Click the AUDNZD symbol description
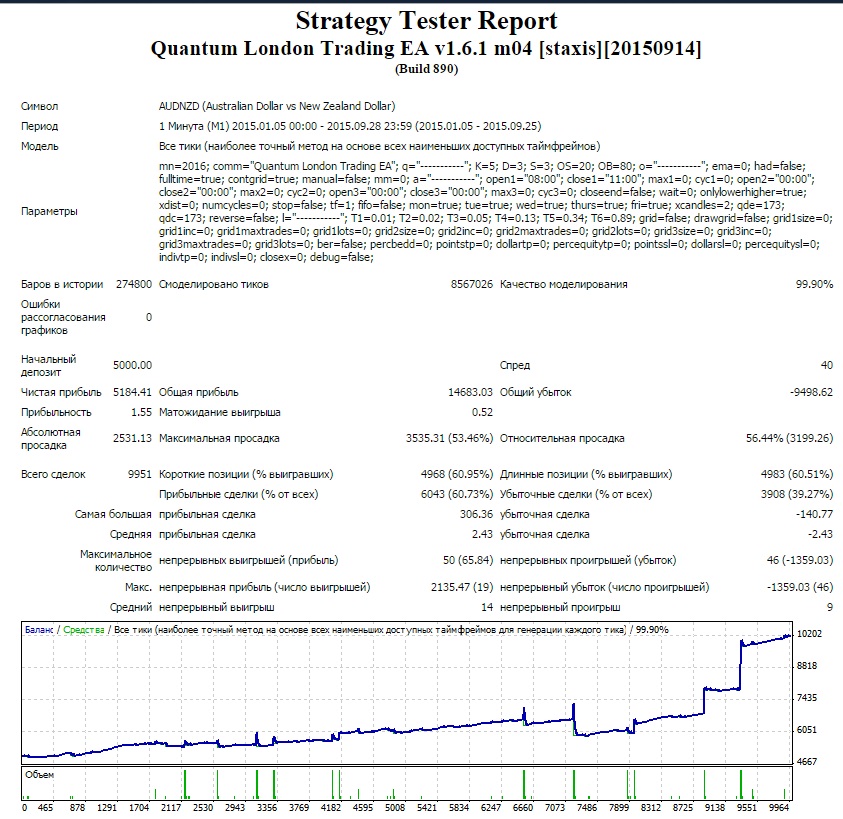 point(277,106)
